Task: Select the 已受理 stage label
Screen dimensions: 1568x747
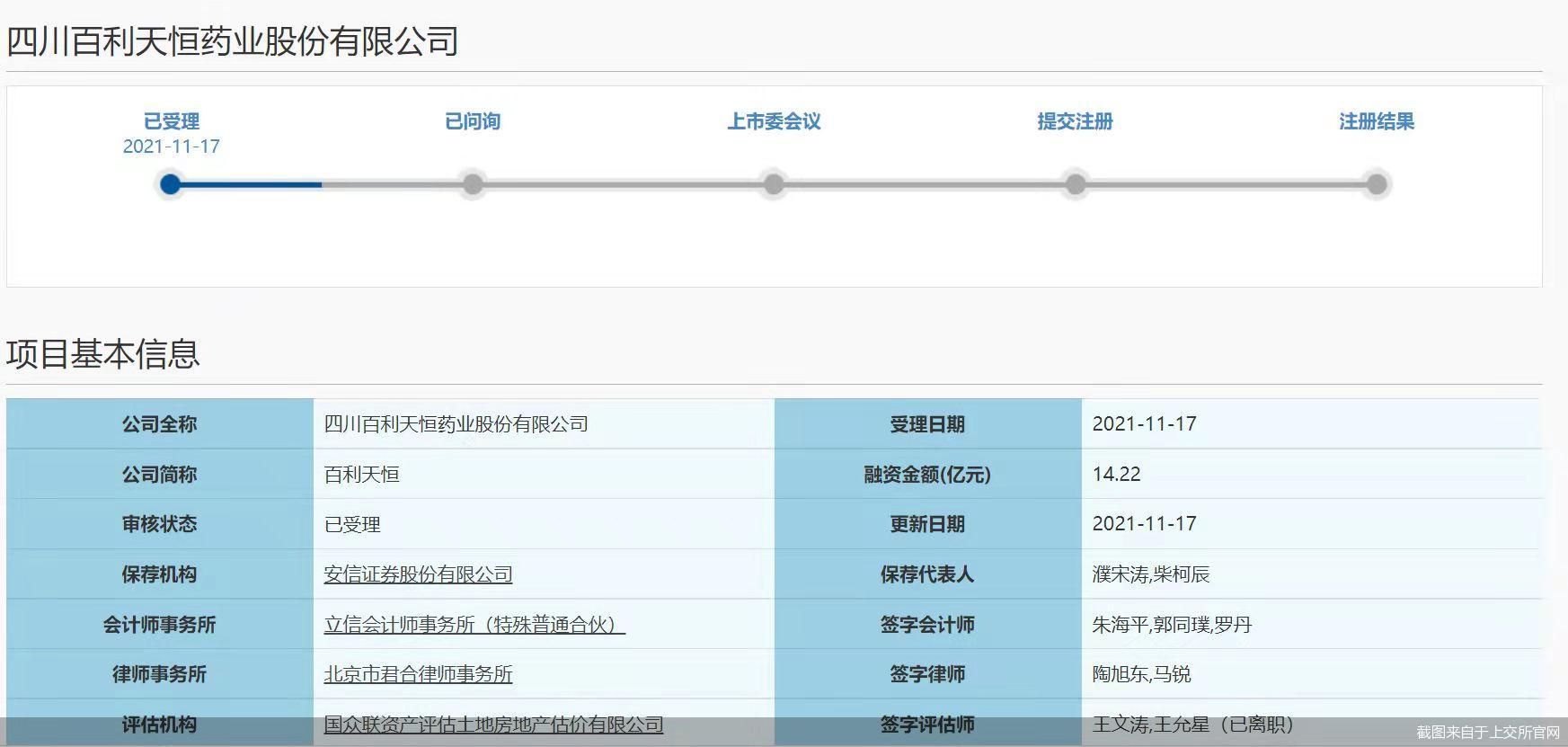Action: click(x=172, y=121)
